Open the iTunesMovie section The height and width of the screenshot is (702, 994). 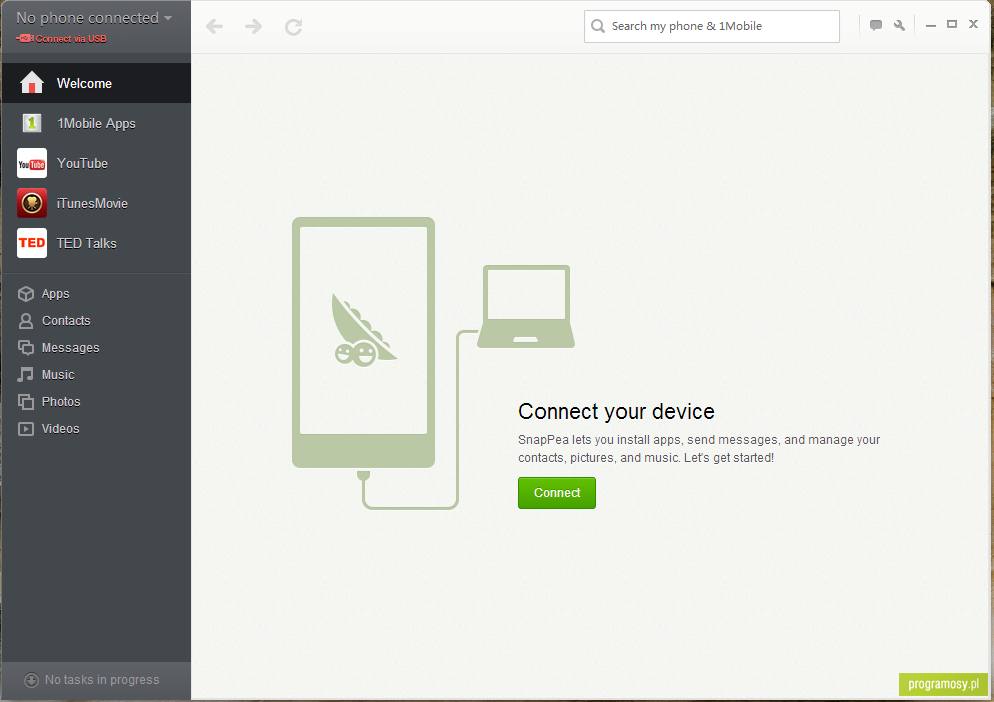[x=96, y=203]
